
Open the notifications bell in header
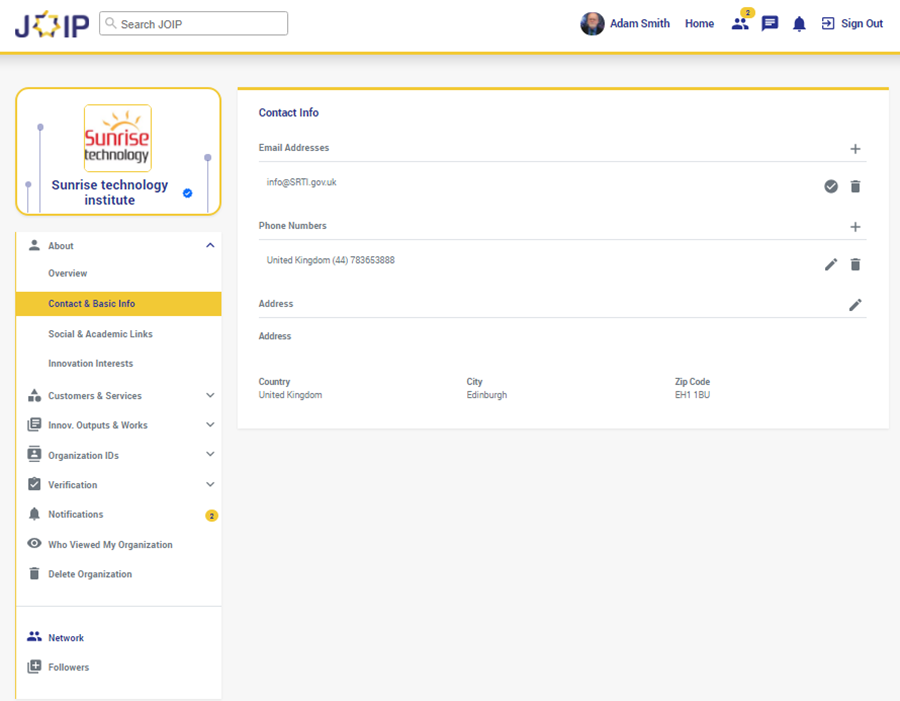pyautogui.click(x=799, y=24)
